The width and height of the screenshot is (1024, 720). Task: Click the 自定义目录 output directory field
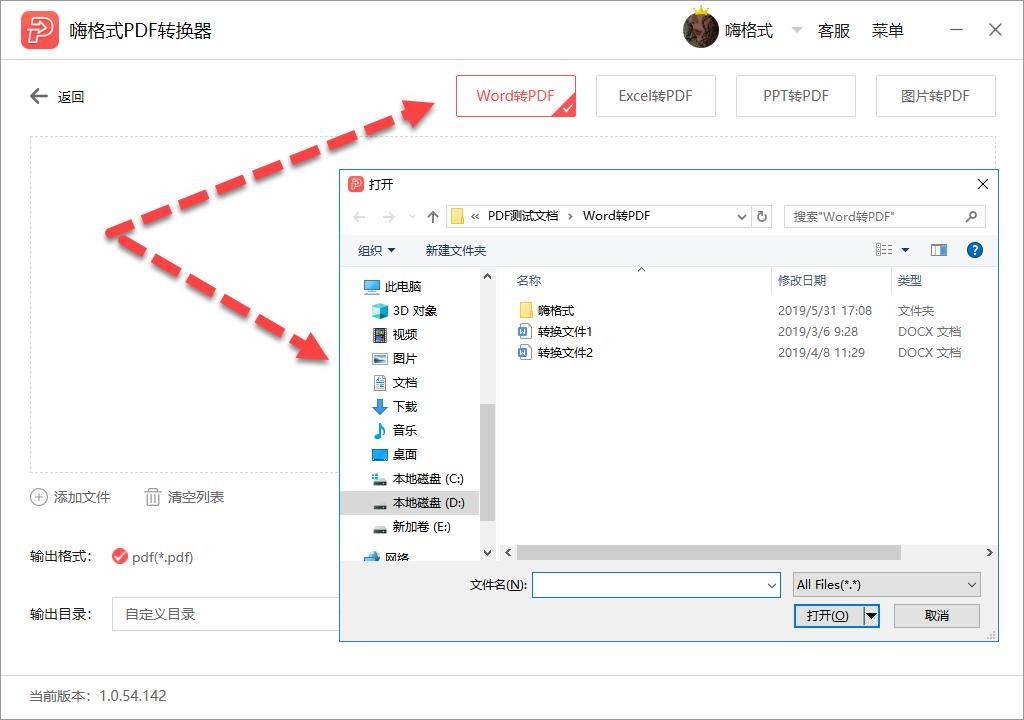tap(226, 614)
